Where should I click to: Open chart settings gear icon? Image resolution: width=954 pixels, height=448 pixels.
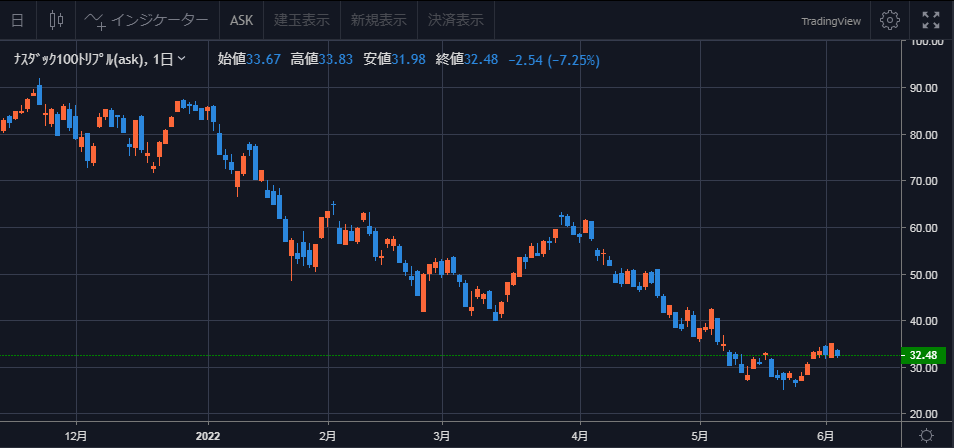(890, 20)
